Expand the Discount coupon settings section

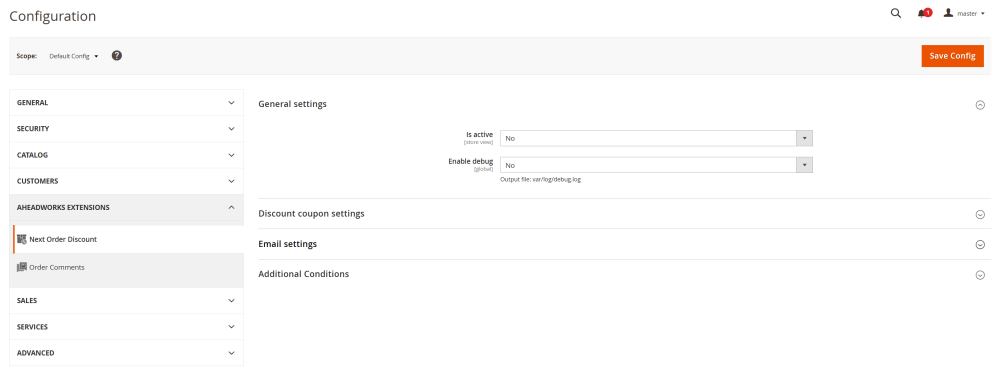click(x=980, y=215)
